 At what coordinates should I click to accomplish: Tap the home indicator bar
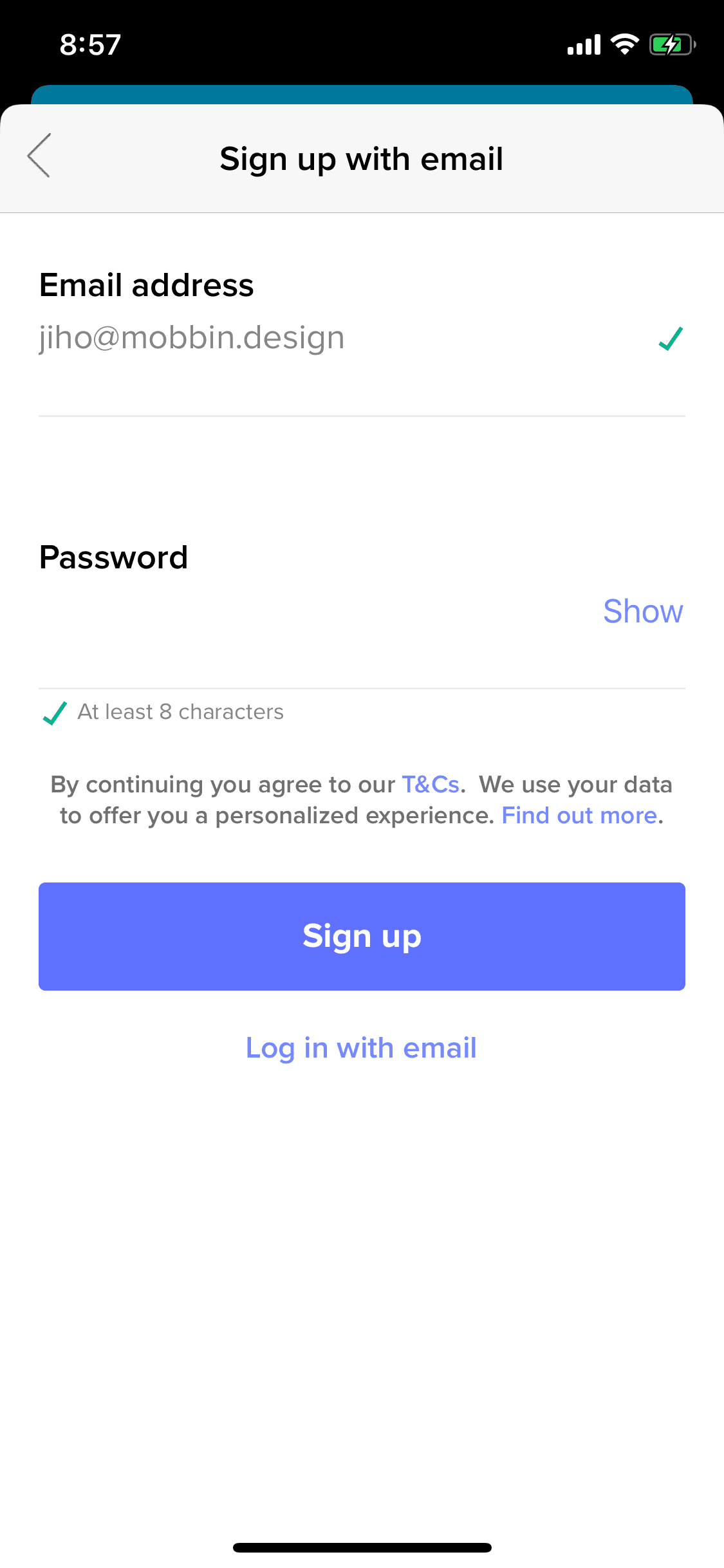point(362,1547)
